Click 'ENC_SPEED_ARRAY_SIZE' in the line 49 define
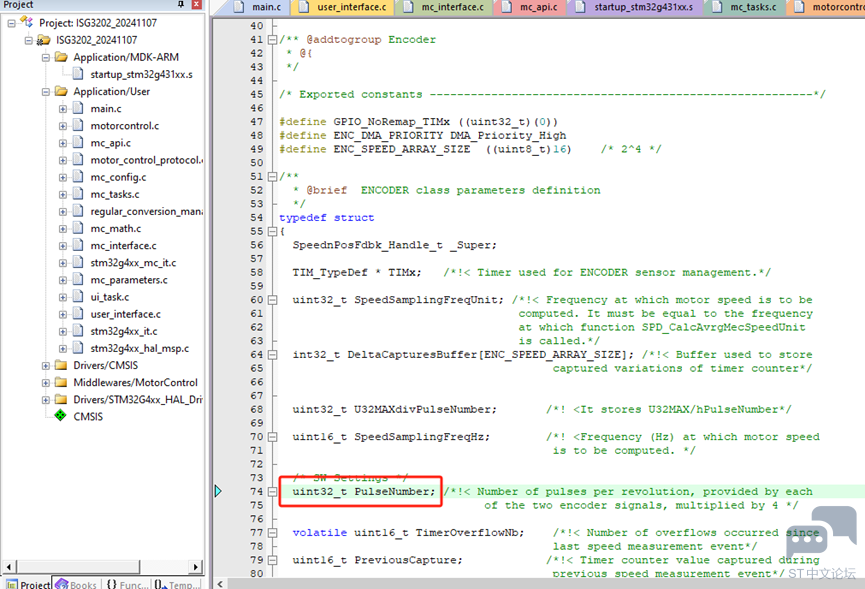 [402, 149]
